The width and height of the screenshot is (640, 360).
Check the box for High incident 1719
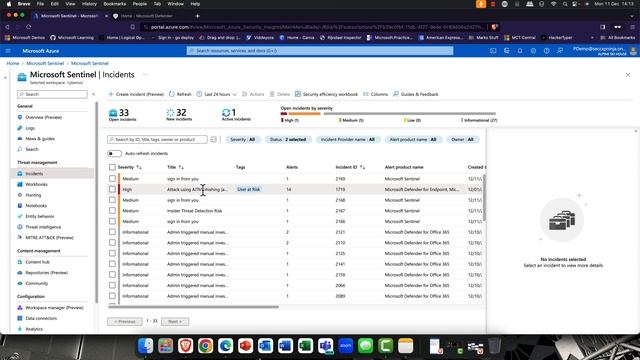pyautogui.click(x=112, y=189)
